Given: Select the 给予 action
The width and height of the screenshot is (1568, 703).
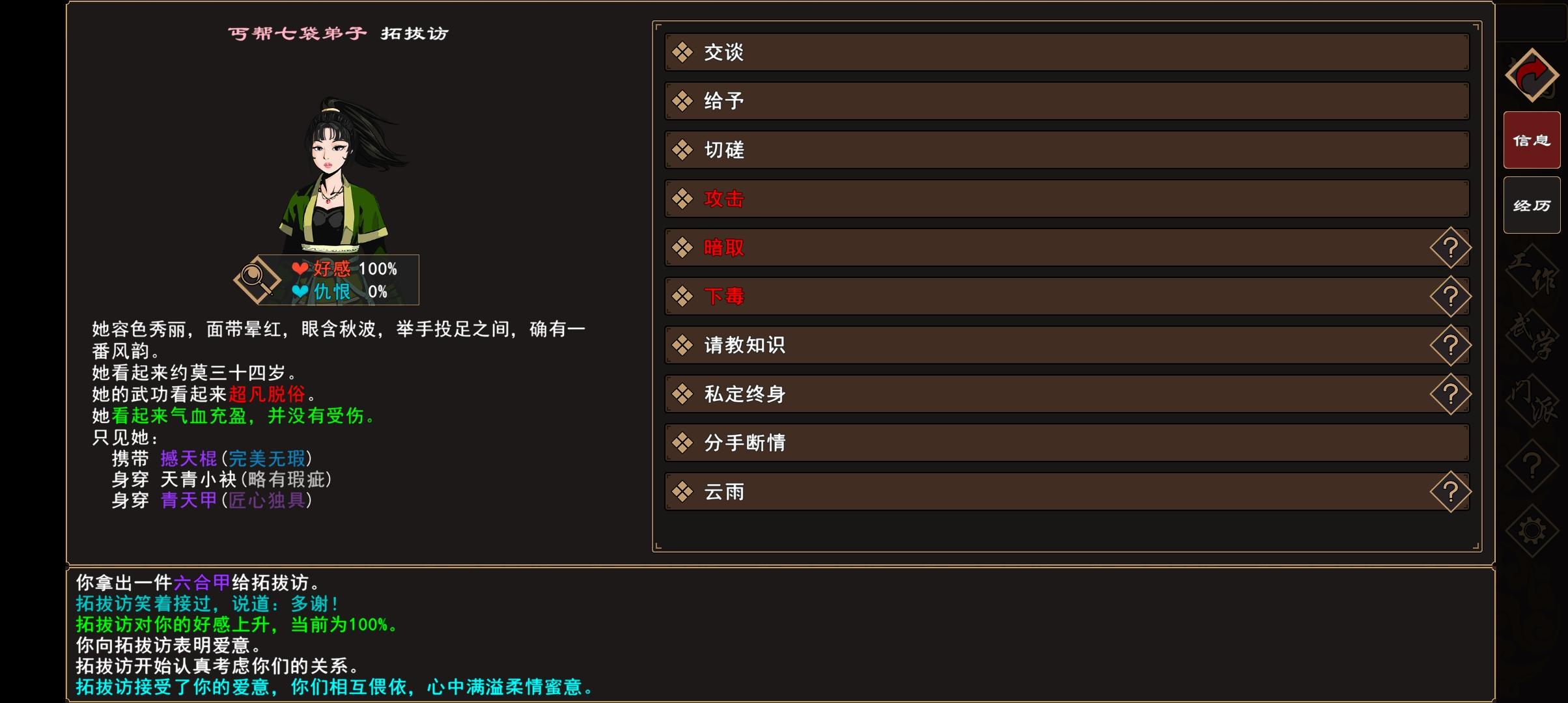Looking at the screenshot, I should 1067,101.
